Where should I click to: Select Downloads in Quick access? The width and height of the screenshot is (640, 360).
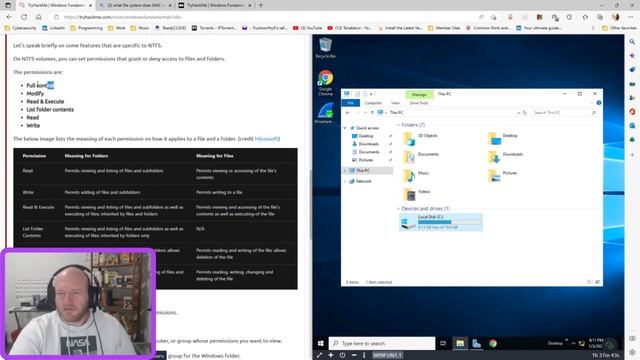365,144
